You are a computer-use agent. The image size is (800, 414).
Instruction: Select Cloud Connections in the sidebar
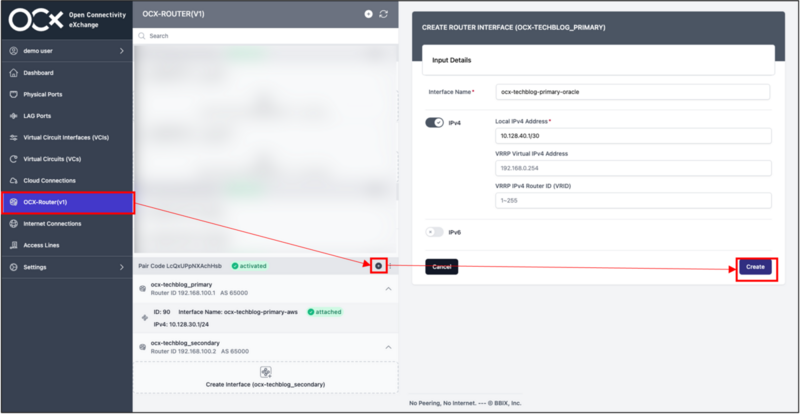[x=66, y=181]
